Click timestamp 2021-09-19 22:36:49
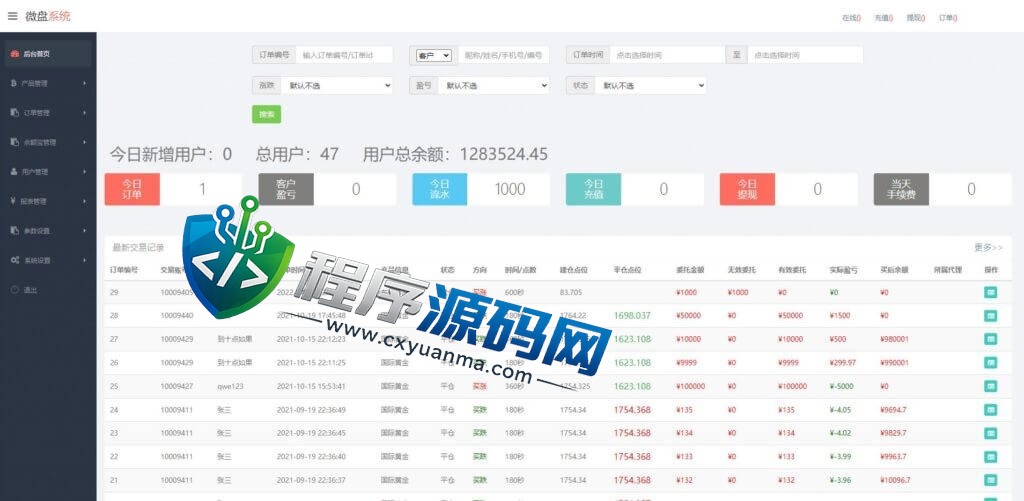This screenshot has width=1024, height=501. 312,410
